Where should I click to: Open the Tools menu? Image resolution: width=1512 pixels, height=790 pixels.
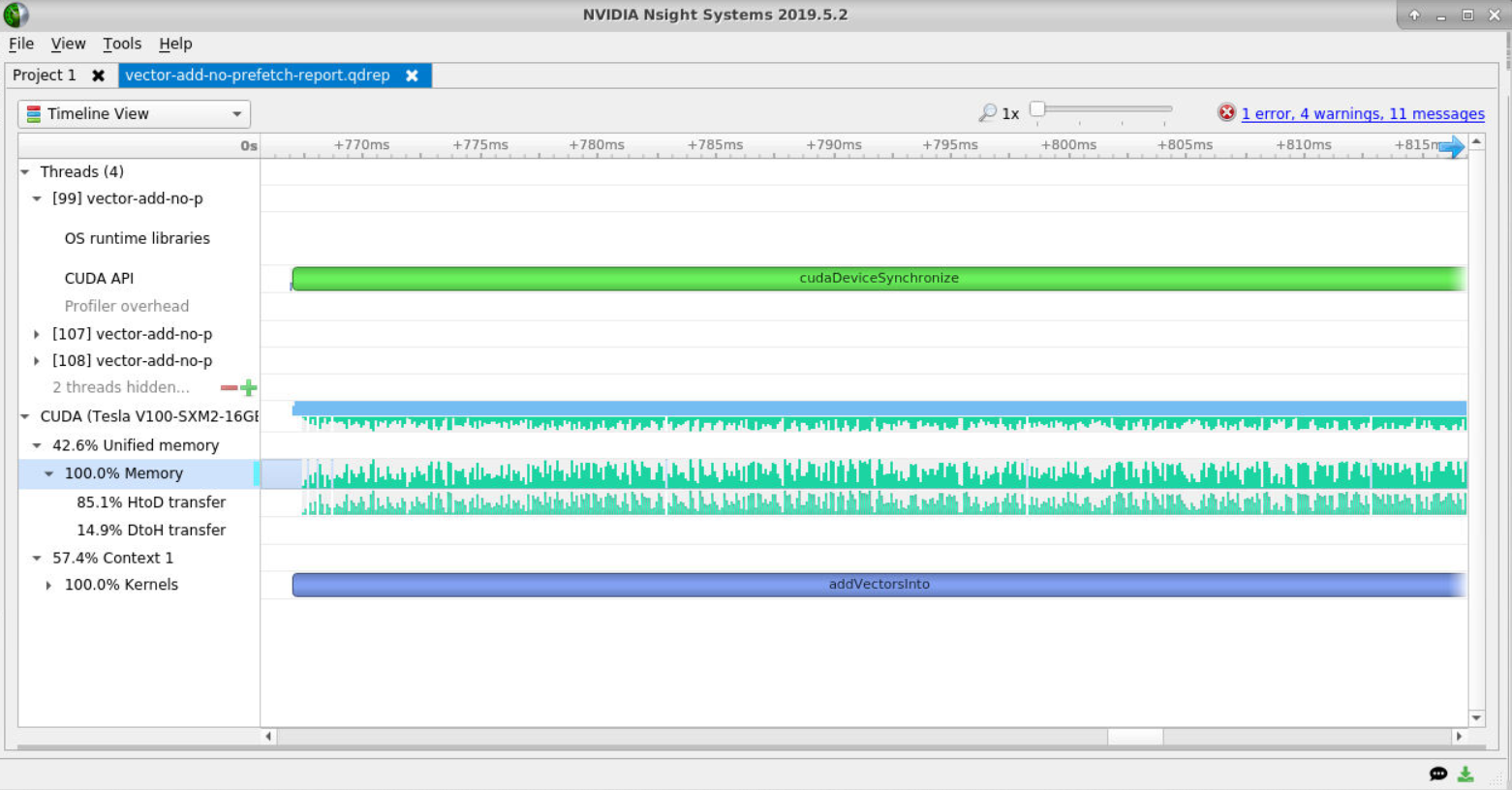(122, 44)
